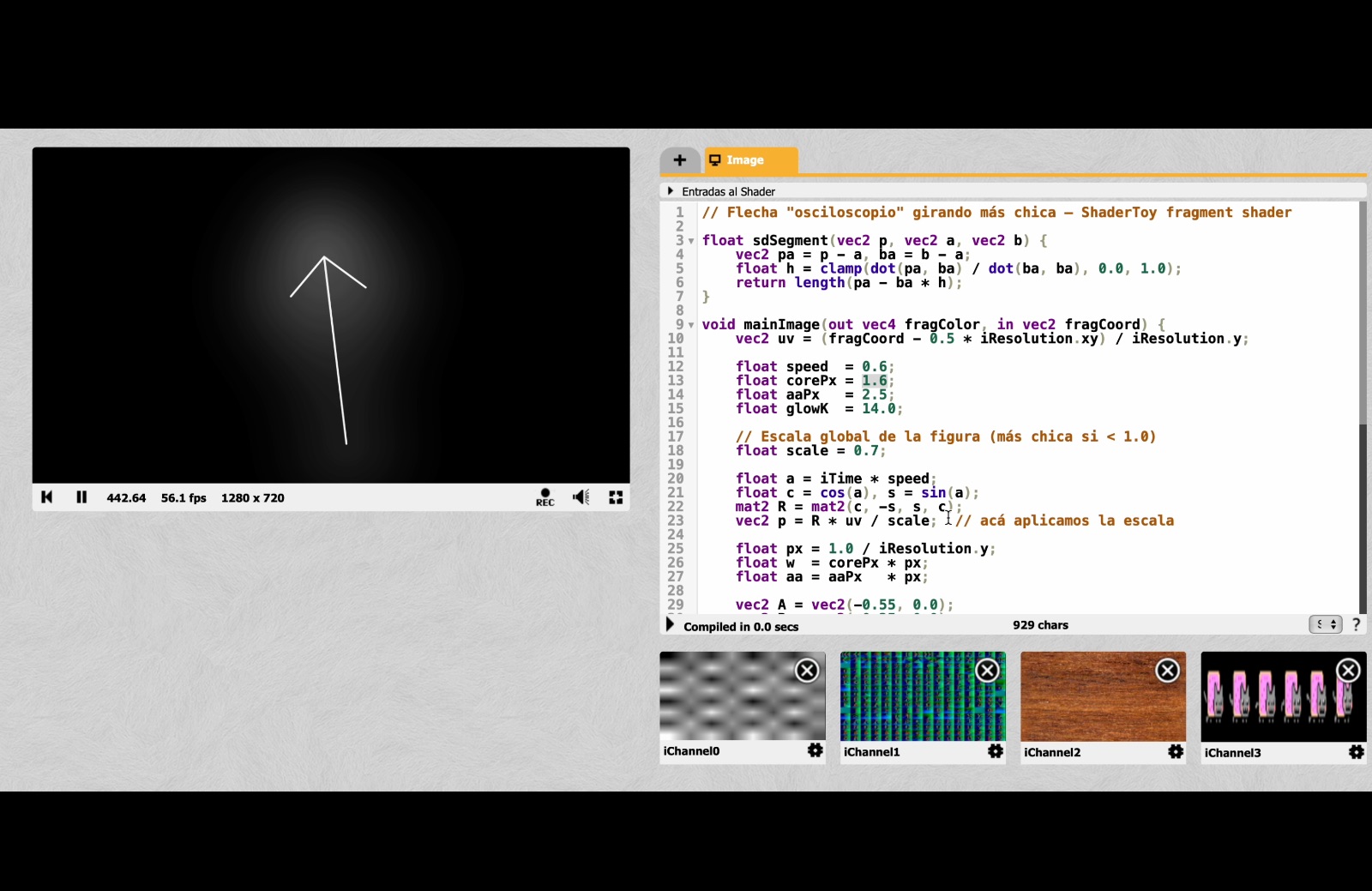The height and width of the screenshot is (891, 1372).
Task: Open the editor help question mark
Action: coord(1357,625)
